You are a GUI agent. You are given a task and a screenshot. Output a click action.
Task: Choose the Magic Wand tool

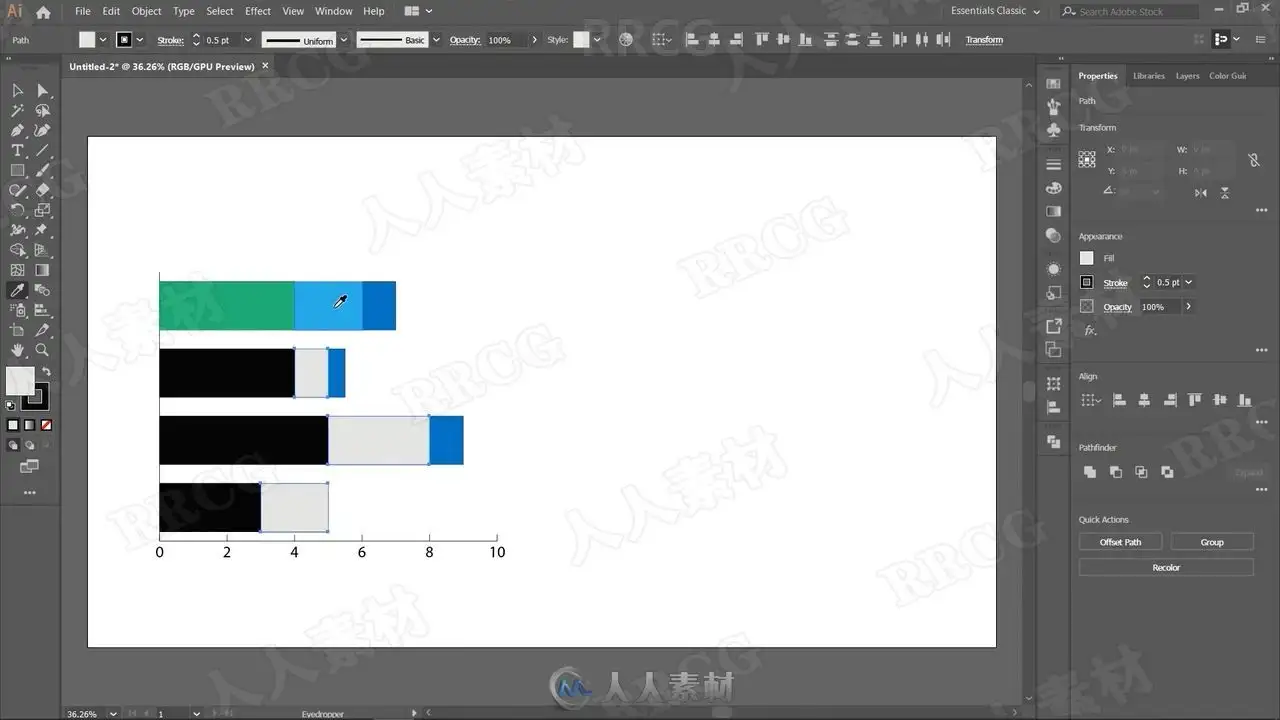pyautogui.click(x=17, y=111)
